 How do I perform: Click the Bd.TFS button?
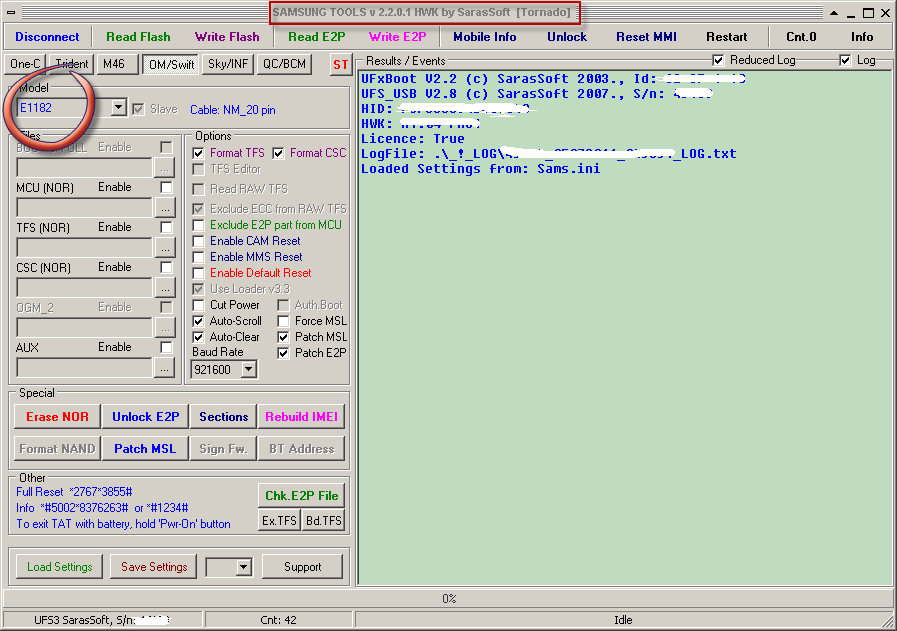point(324,521)
